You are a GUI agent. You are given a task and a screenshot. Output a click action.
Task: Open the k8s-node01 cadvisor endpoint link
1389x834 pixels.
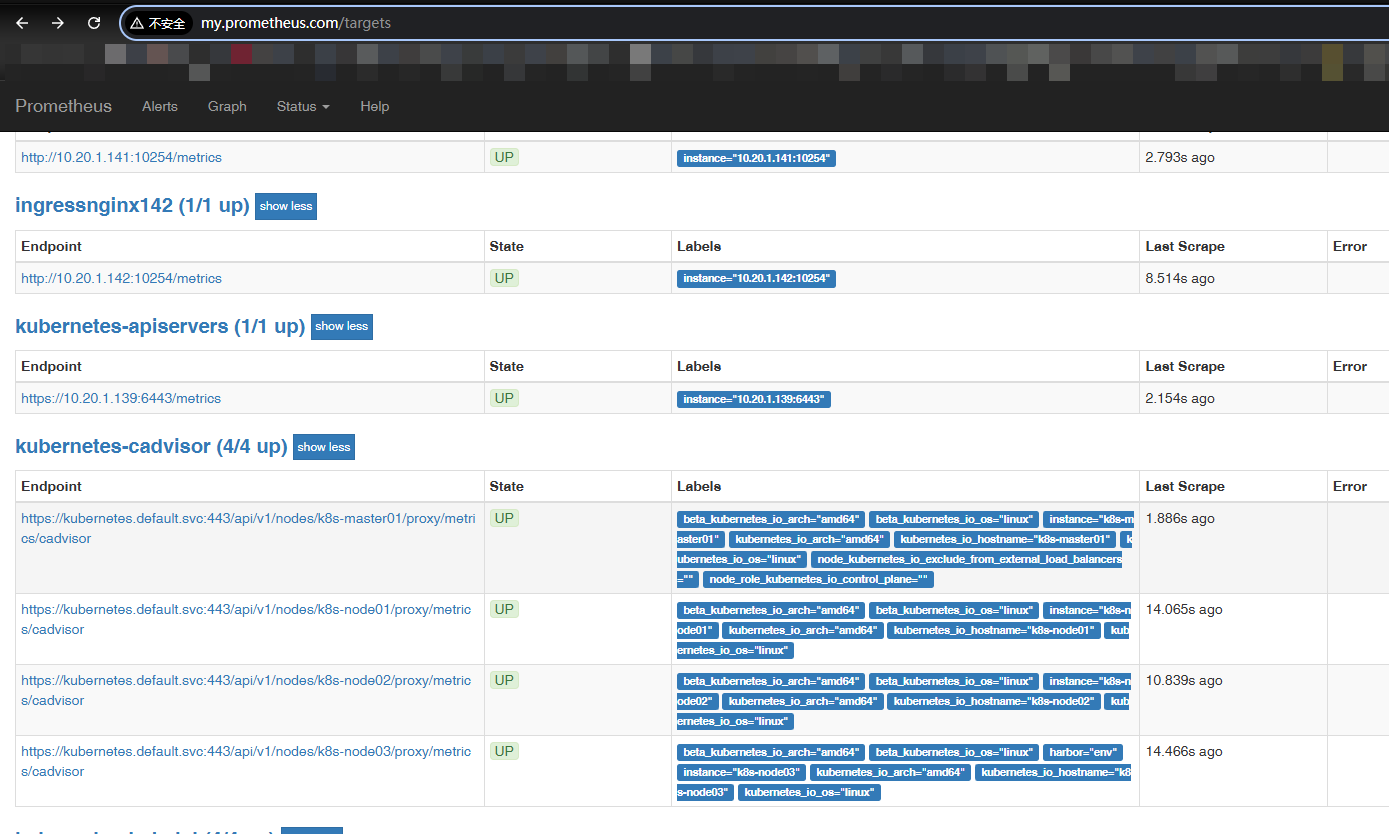[x=246, y=619]
